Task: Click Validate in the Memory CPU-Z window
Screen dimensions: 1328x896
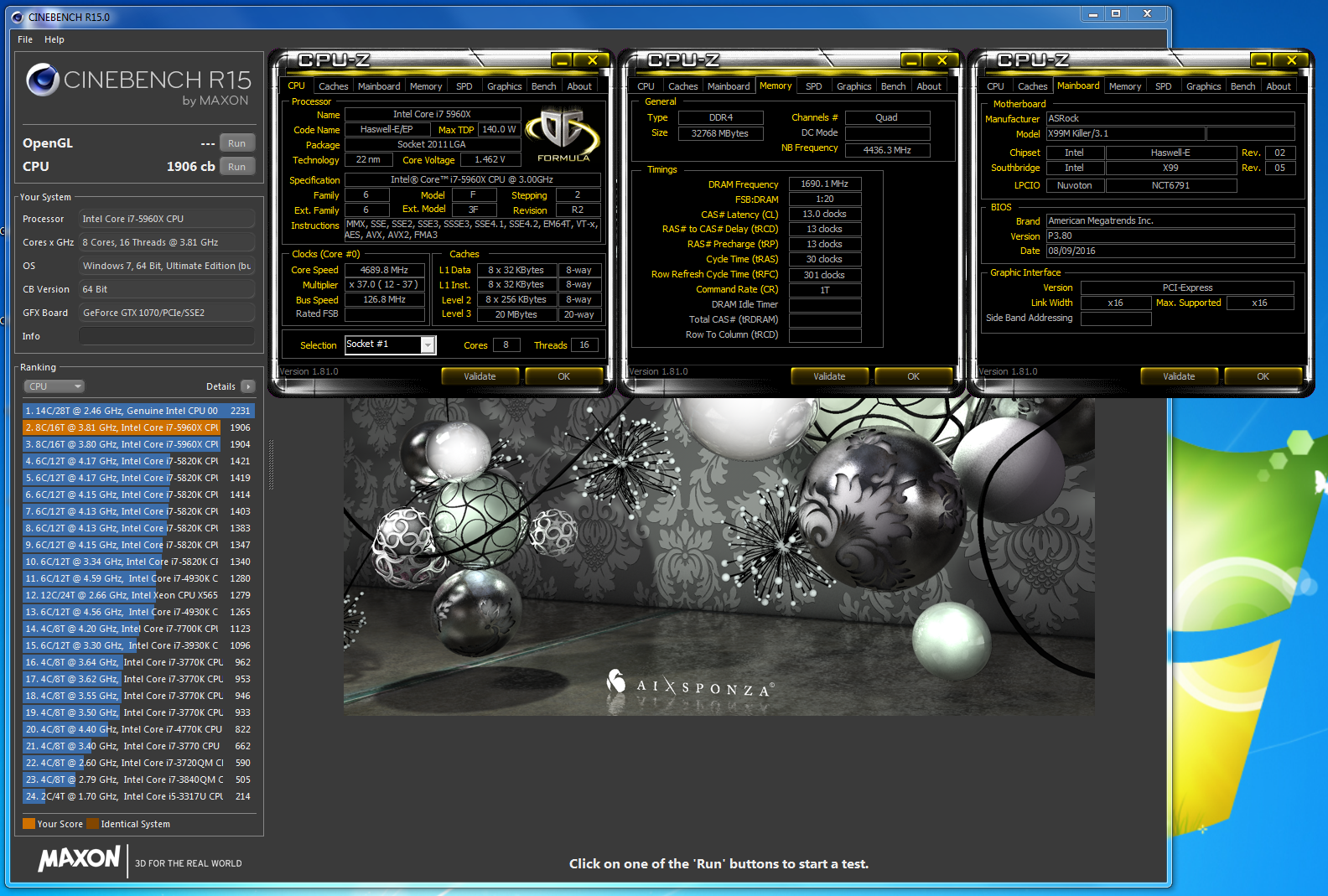Action: (x=829, y=376)
